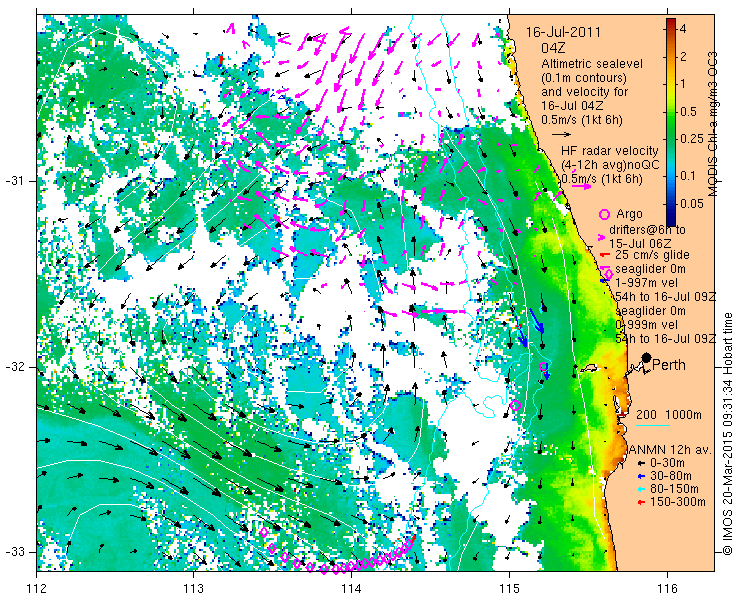Click the 04Z time label under date

click(x=553, y=48)
